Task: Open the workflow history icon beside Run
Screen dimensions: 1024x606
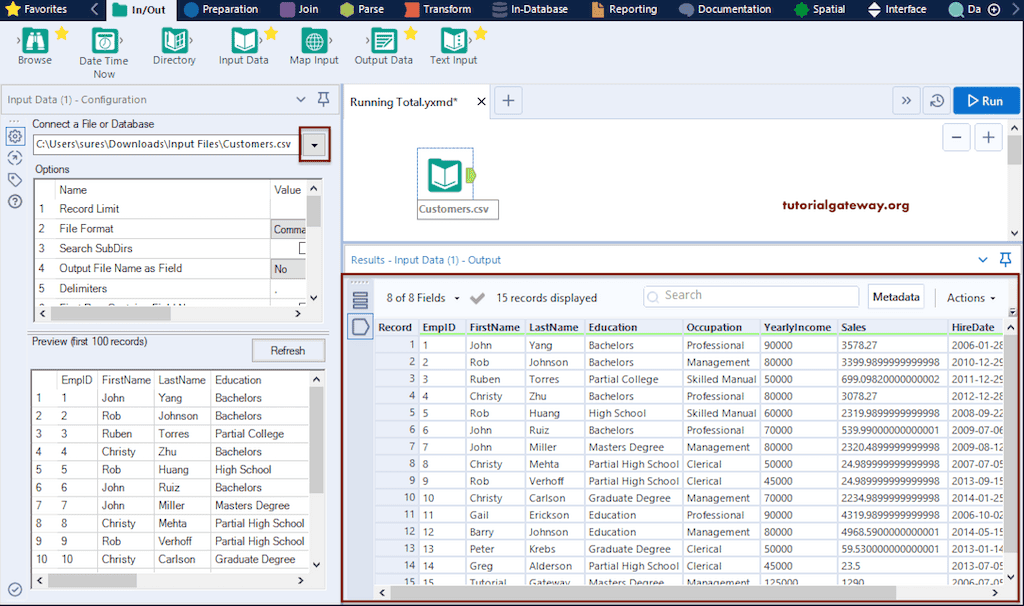Action: 938,100
